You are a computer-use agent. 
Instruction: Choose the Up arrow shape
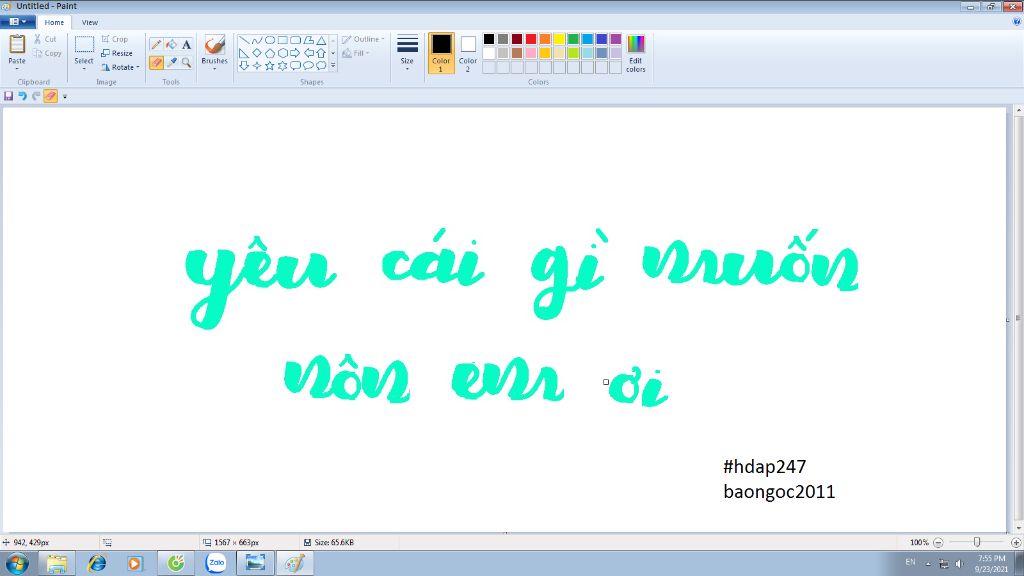pos(321,53)
